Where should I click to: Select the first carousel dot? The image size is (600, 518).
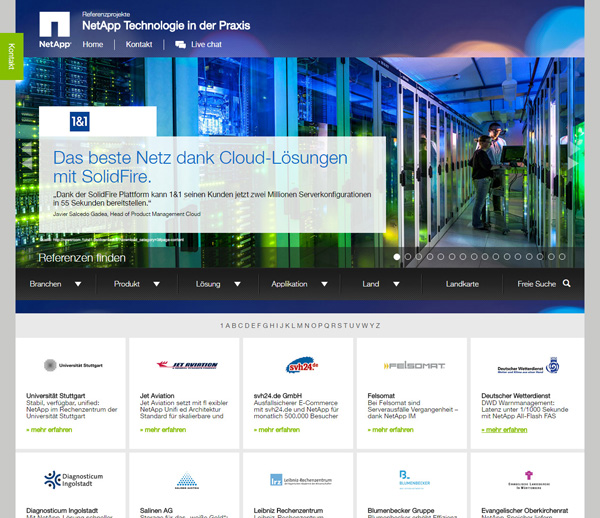point(397,257)
